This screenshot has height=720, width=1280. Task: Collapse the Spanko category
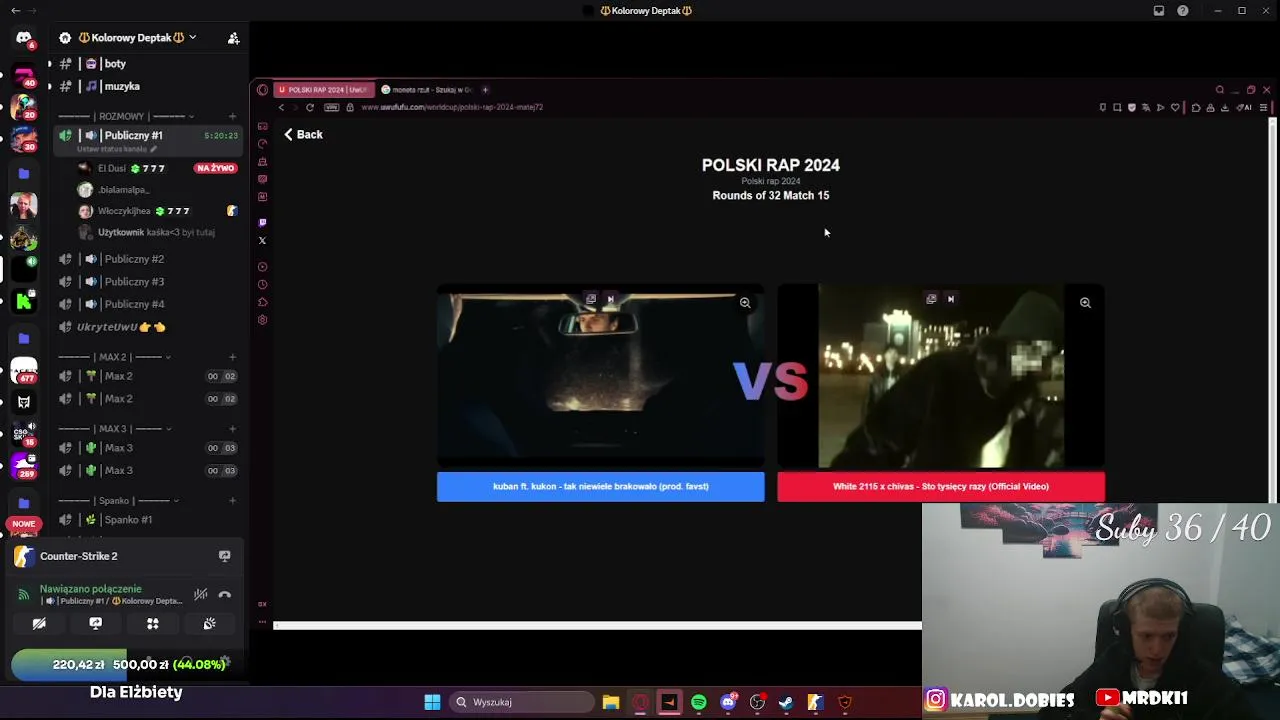[x=119, y=501]
